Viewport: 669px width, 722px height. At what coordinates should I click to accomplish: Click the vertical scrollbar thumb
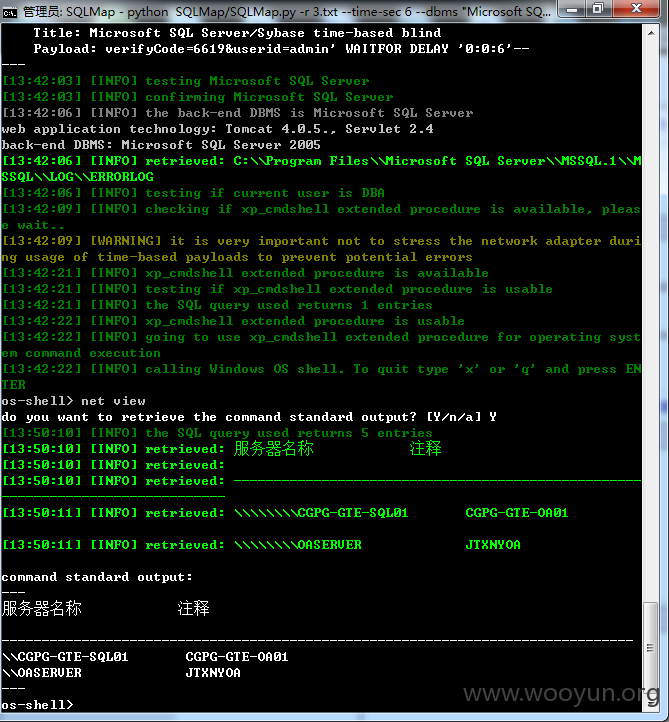coord(651,647)
